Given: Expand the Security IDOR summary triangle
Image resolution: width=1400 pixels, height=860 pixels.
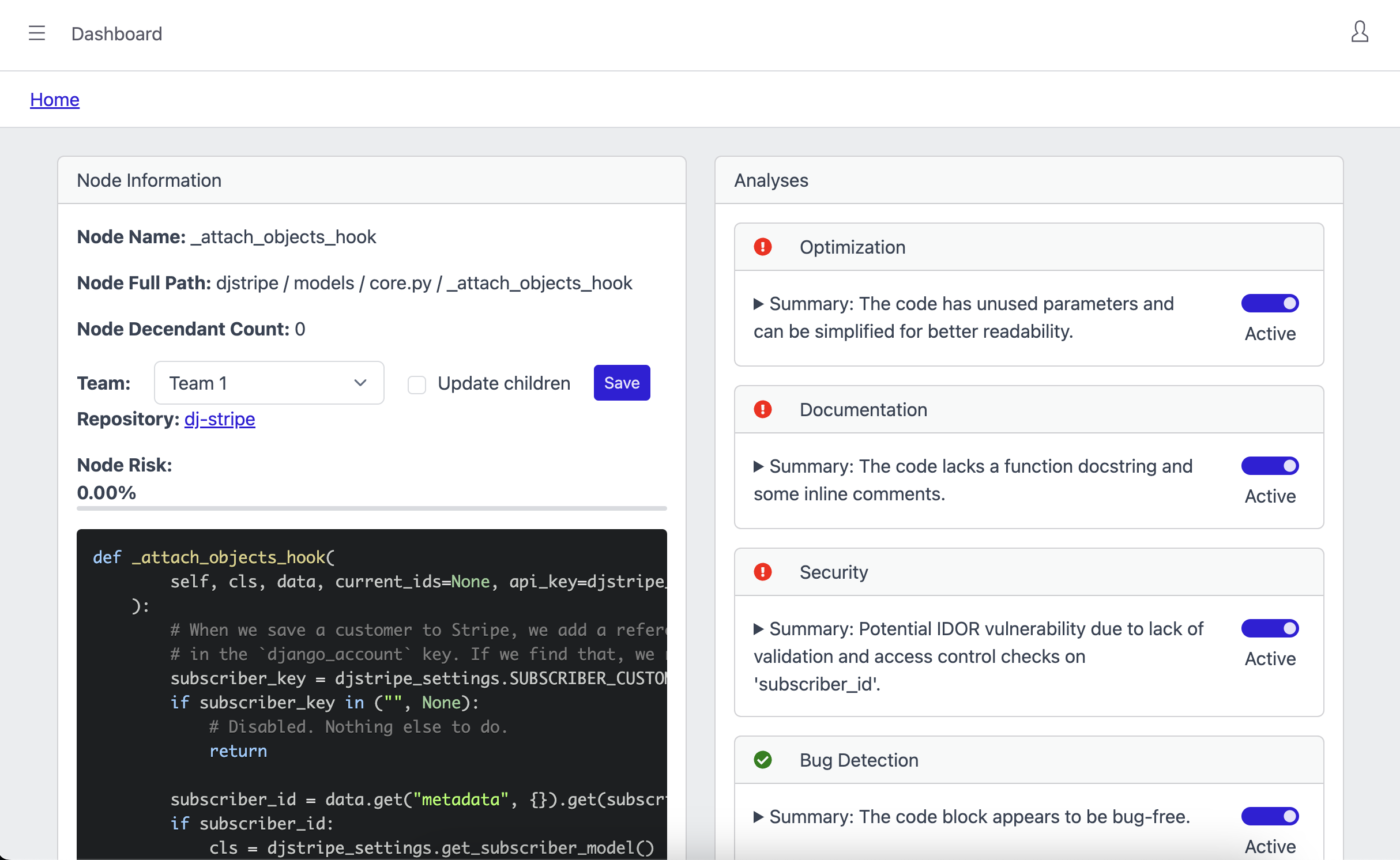Looking at the screenshot, I should coord(759,629).
